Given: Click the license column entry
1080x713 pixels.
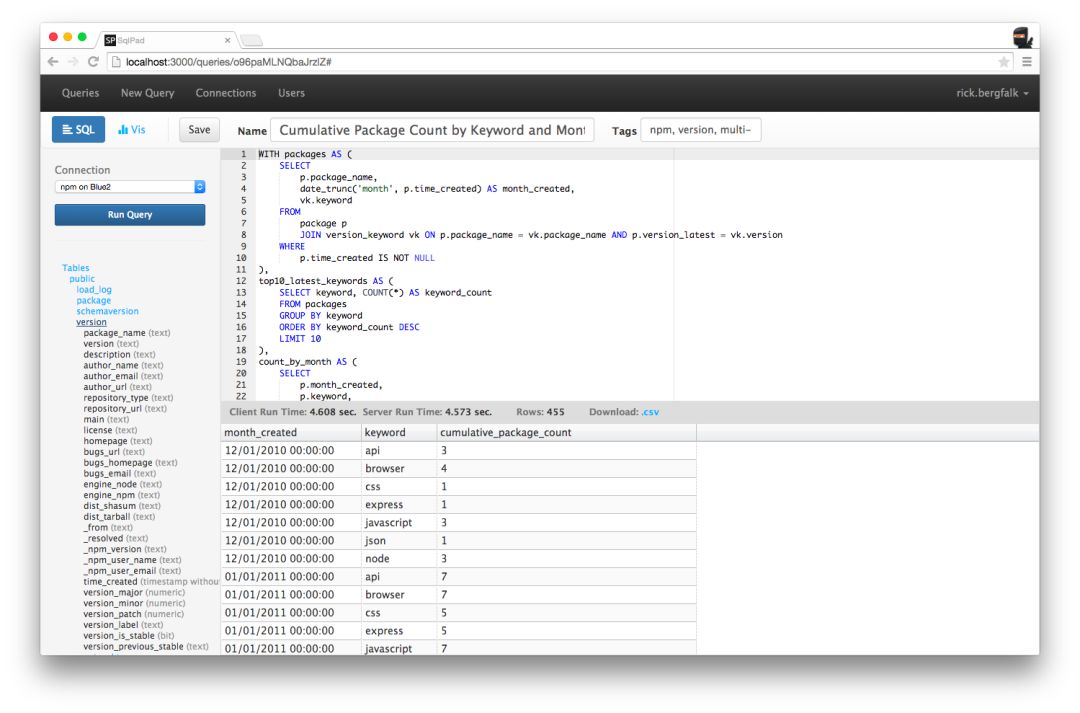Looking at the screenshot, I should 110,430.
